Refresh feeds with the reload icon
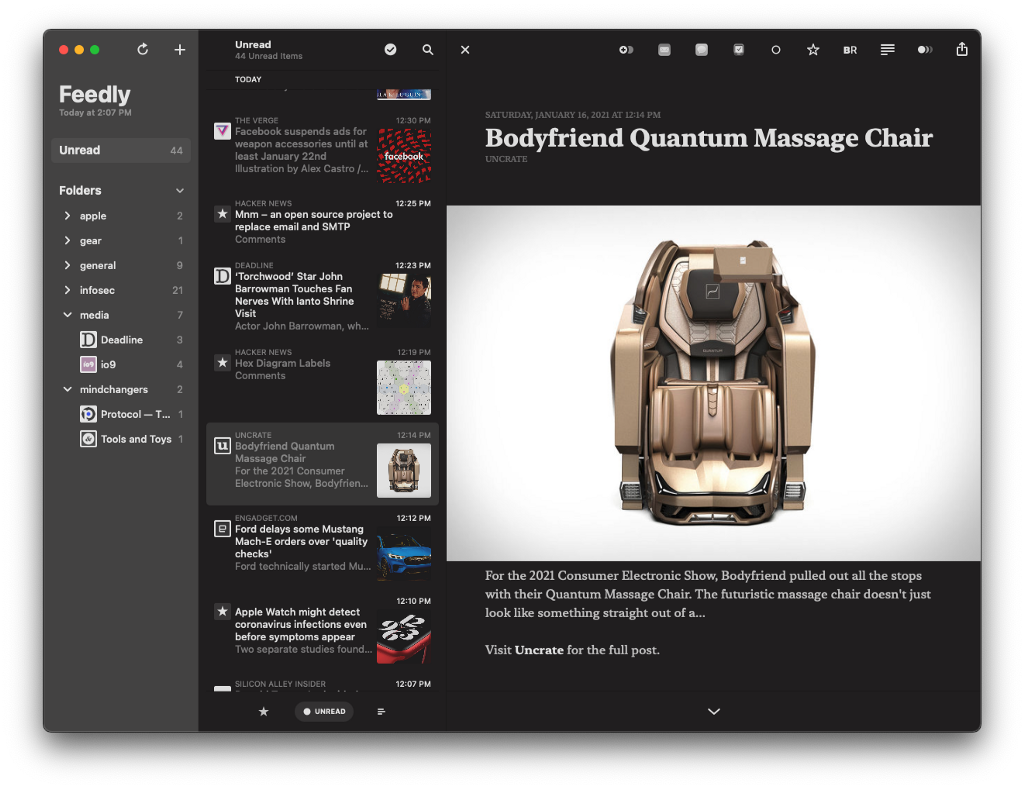Image resolution: width=1024 pixels, height=789 pixels. click(x=142, y=50)
